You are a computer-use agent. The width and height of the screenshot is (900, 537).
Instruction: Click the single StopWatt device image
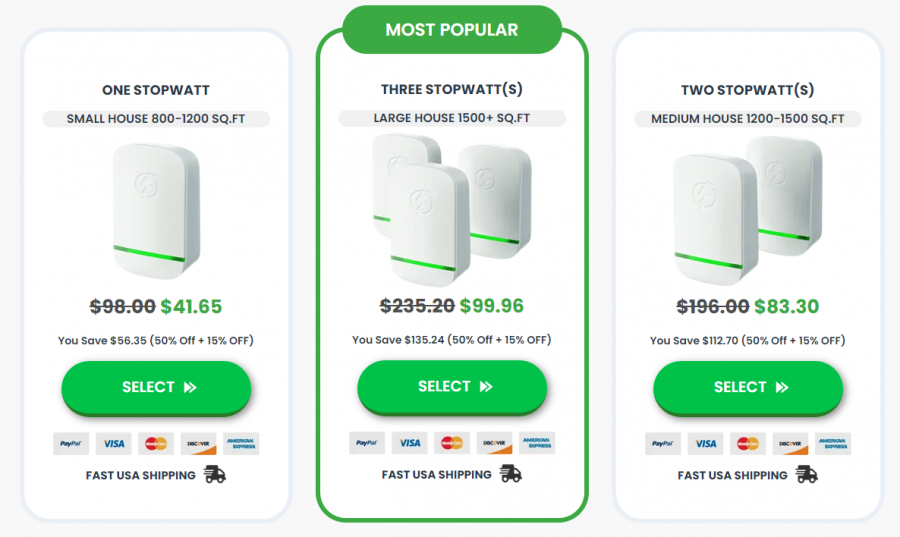click(x=155, y=211)
